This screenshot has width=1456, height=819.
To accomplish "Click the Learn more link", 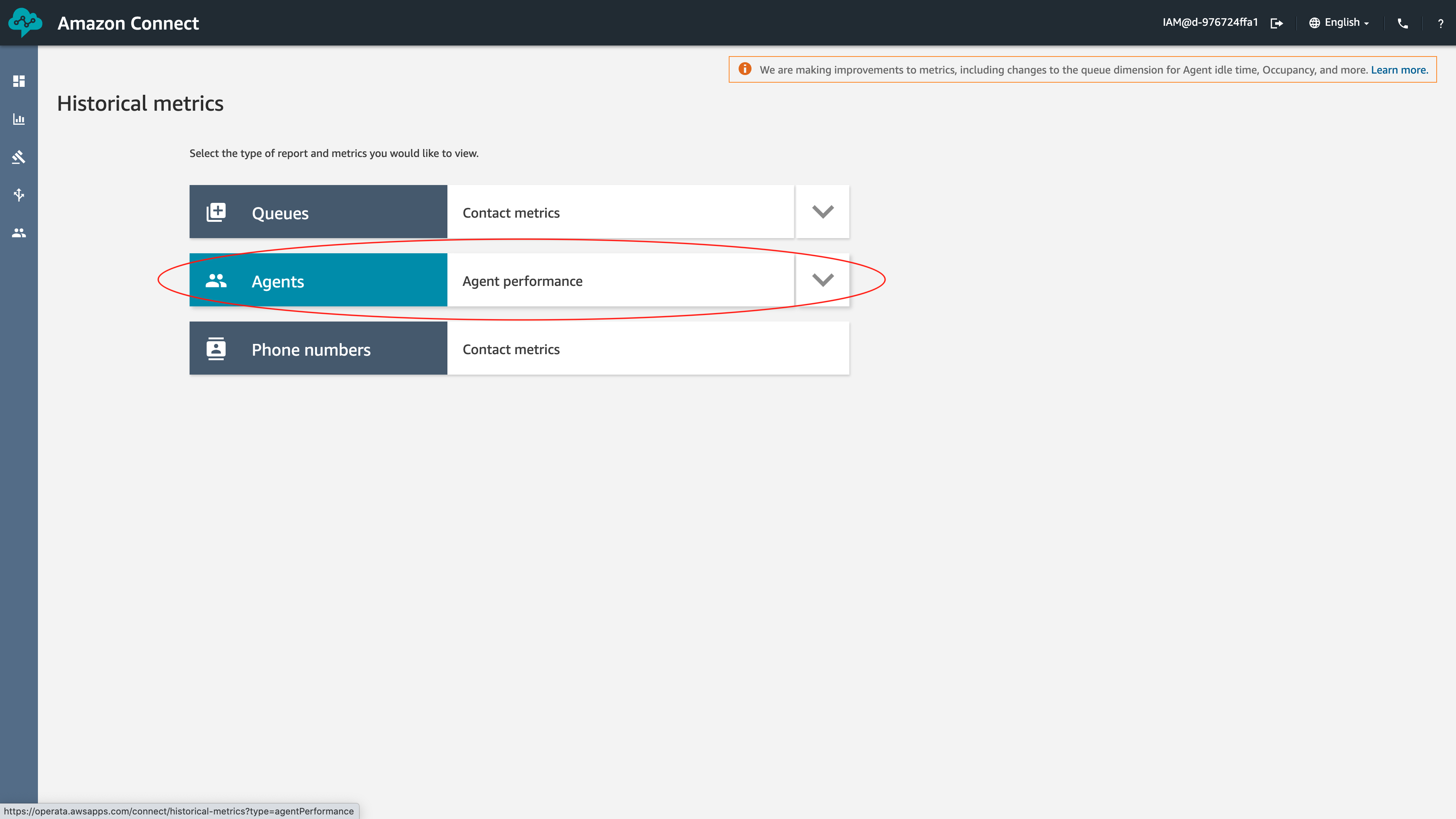I will pyautogui.click(x=1400, y=69).
